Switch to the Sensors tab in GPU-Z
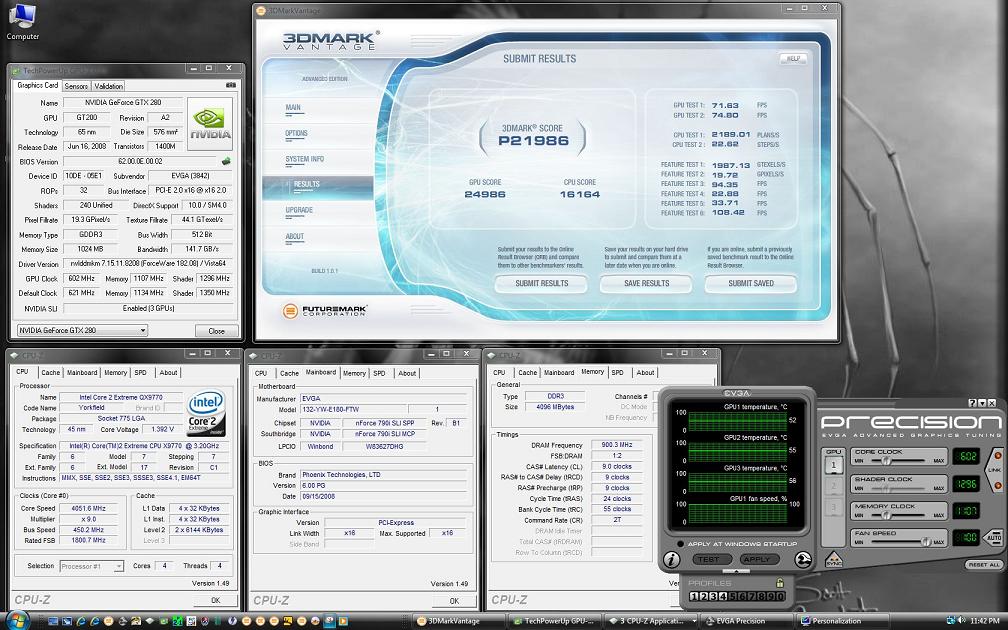Image resolution: width=1008 pixels, height=630 pixels. pos(76,86)
